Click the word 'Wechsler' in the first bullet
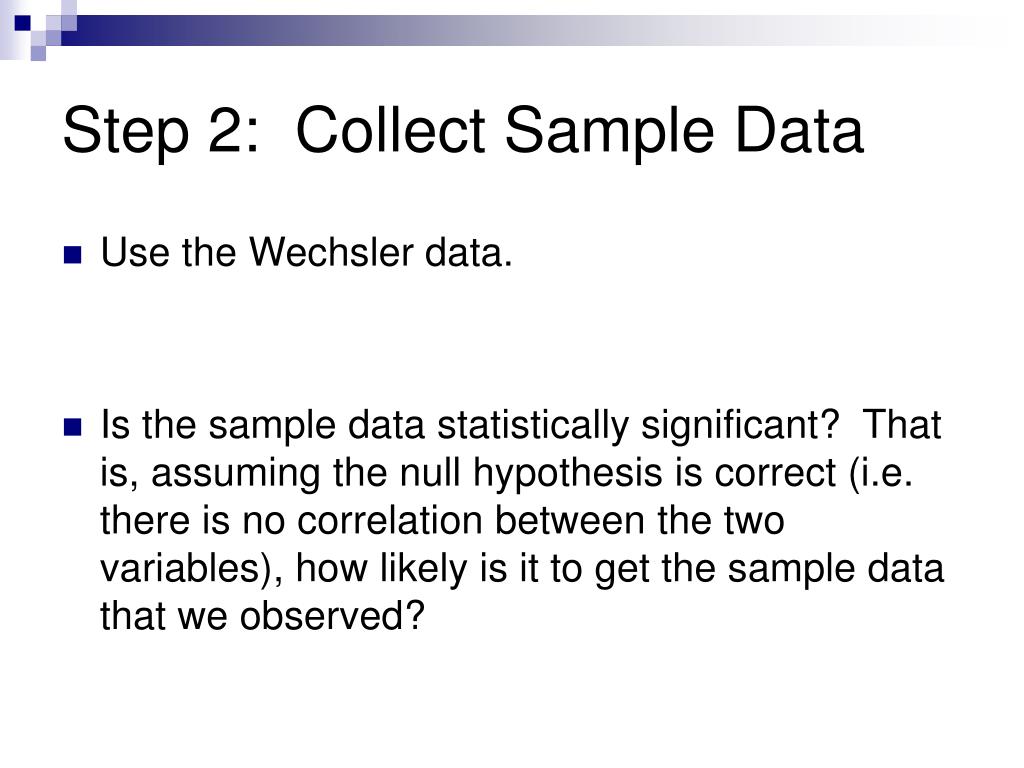 click(331, 253)
